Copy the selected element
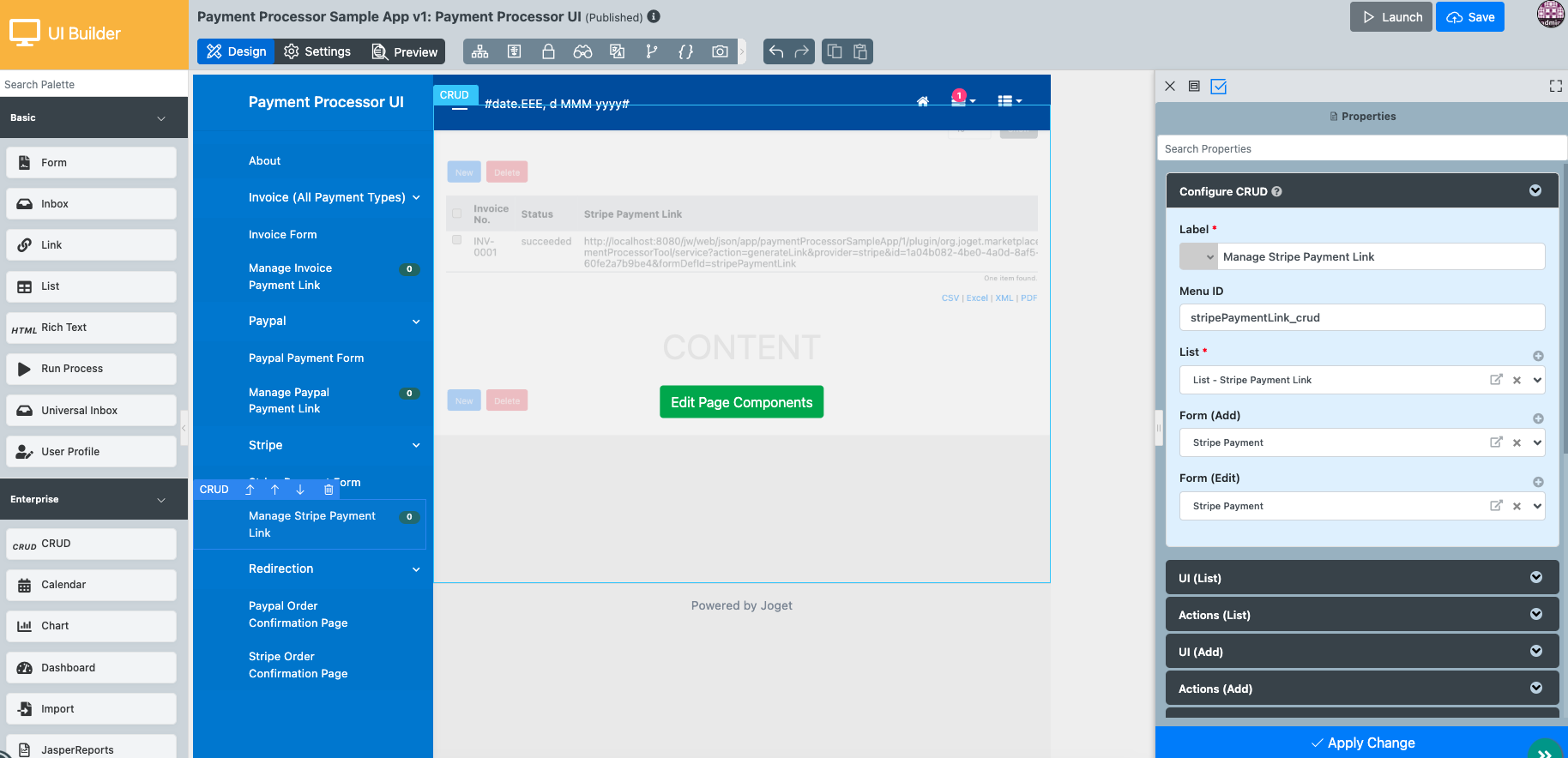Viewport: 1568px width, 758px height. click(835, 51)
